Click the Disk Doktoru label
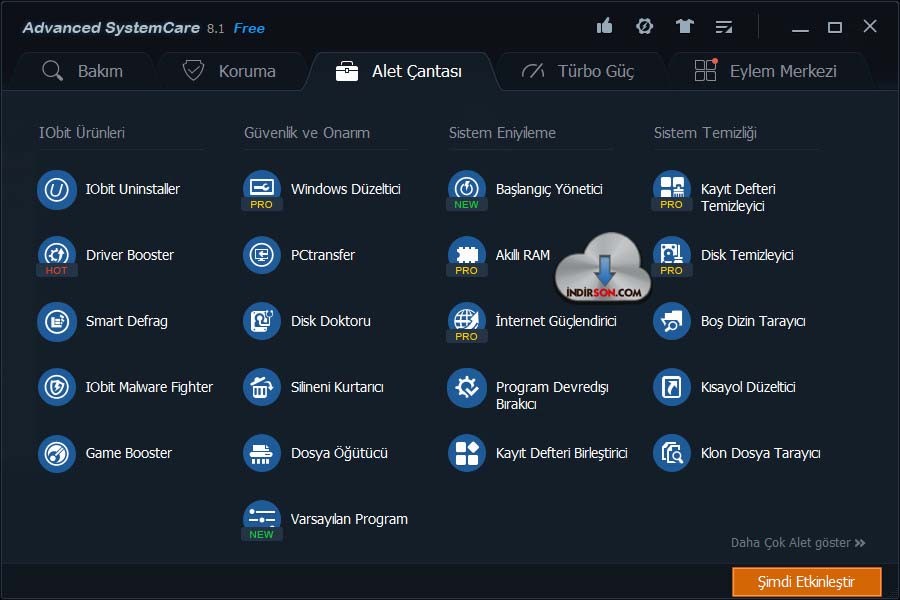Screen dimensions: 900x600 coord(331,322)
